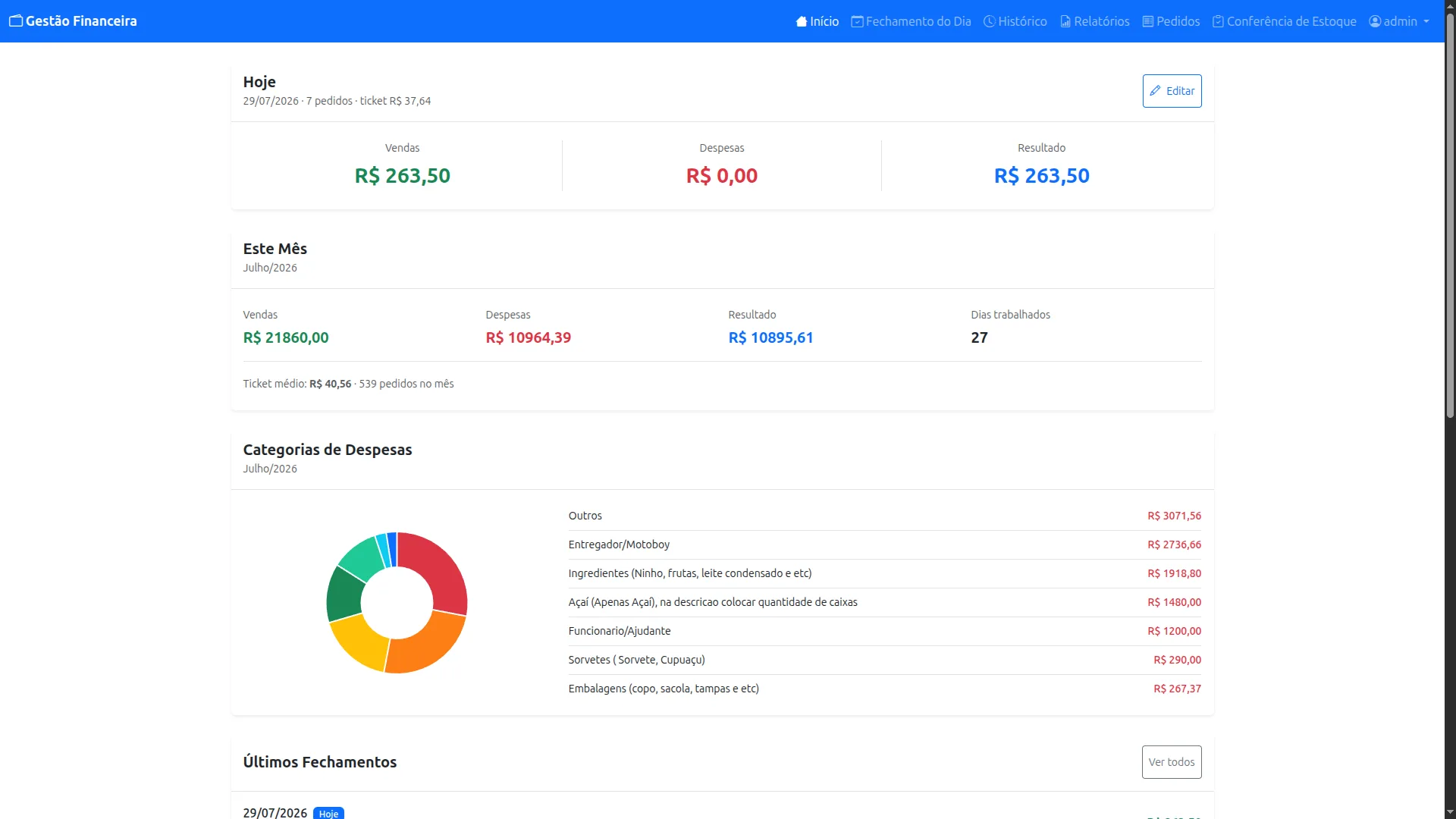
Task: Click the clock icon beside Histórico
Action: (x=989, y=21)
